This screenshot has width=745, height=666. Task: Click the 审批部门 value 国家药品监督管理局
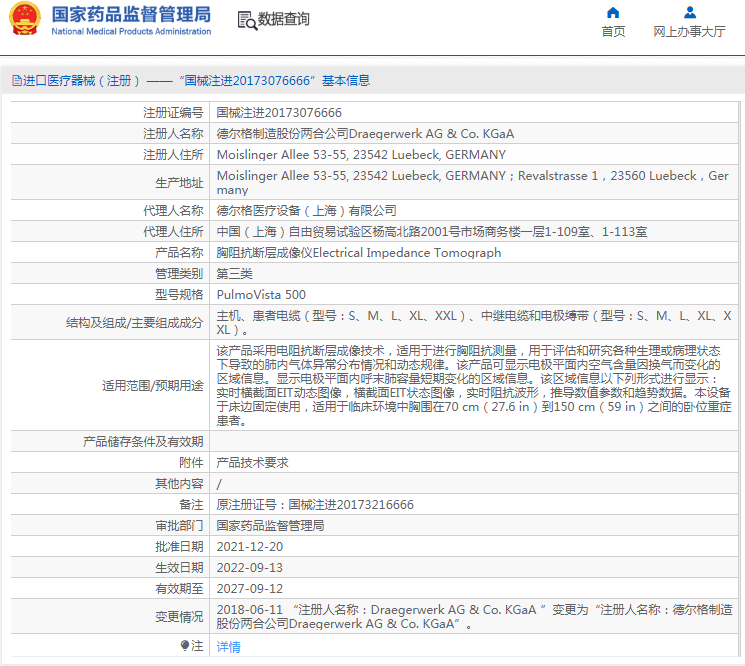tap(270, 525)
